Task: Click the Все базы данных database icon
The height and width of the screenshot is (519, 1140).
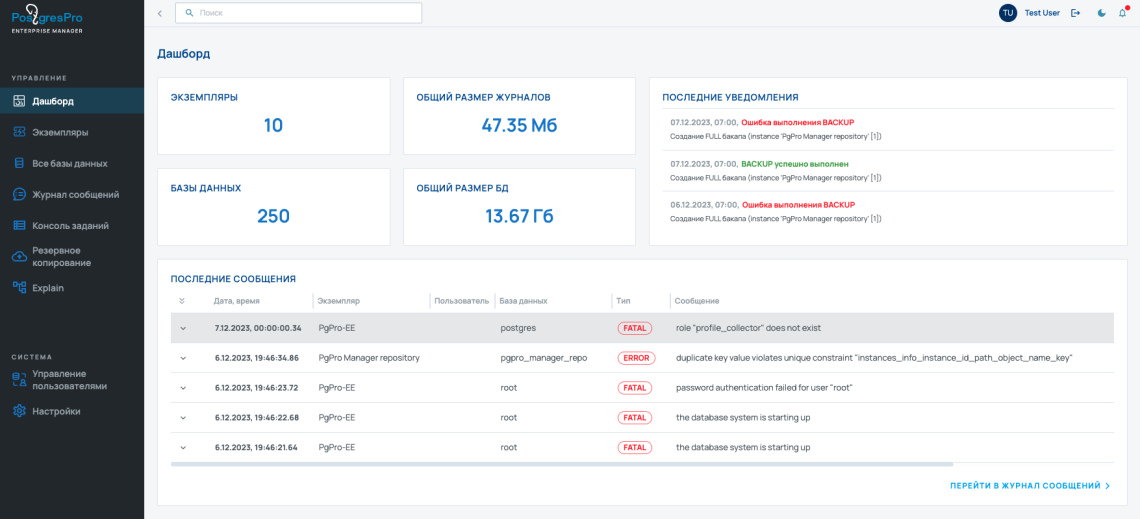Action: click(20, 164)
